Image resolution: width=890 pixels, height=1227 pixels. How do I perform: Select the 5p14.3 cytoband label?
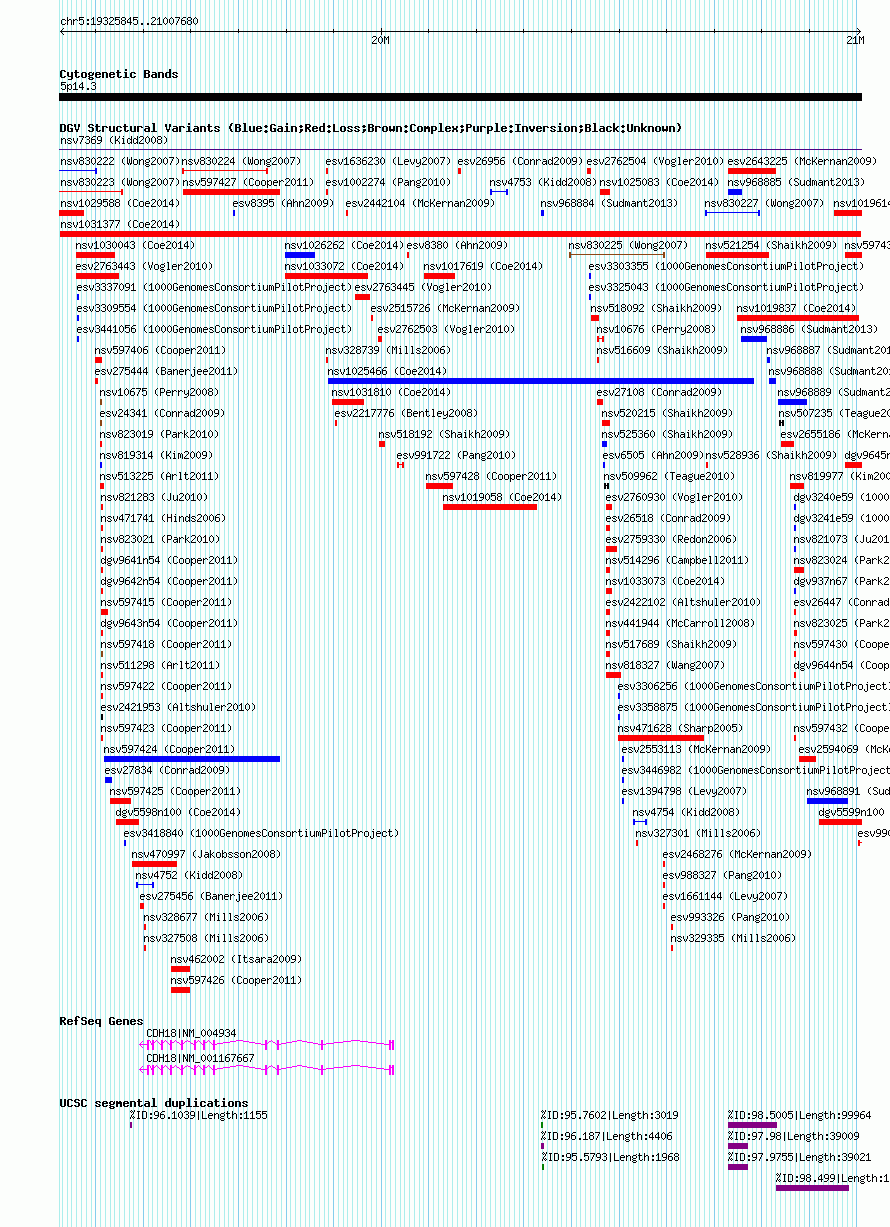(78, 86)
